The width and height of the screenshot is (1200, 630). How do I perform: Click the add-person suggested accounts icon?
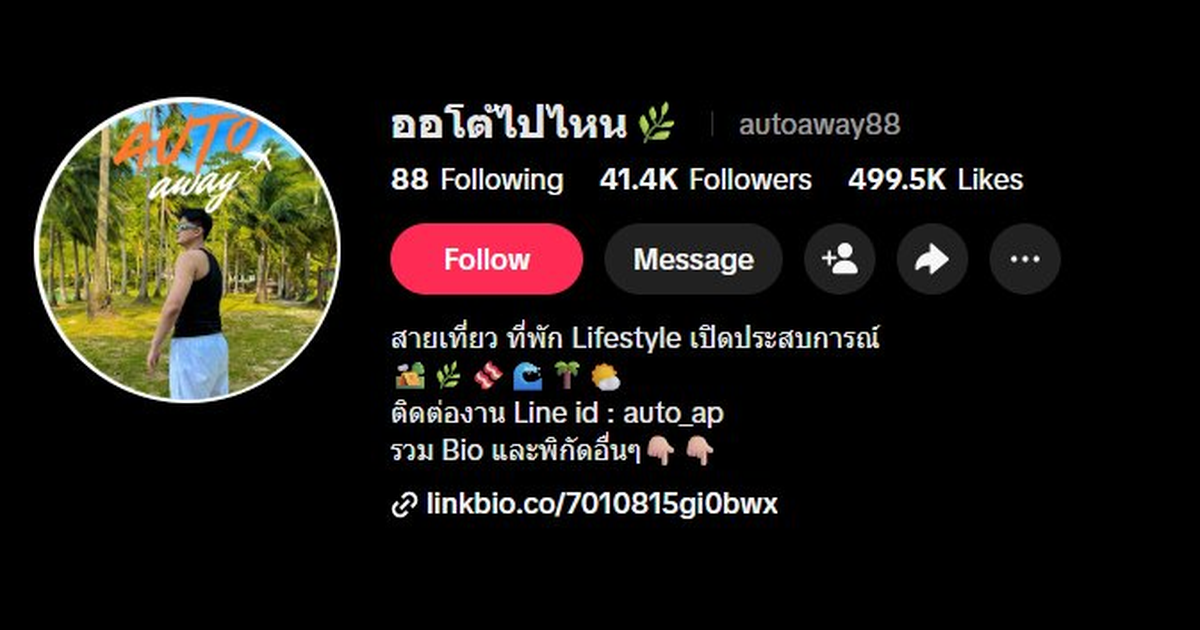tap(840, 259)
